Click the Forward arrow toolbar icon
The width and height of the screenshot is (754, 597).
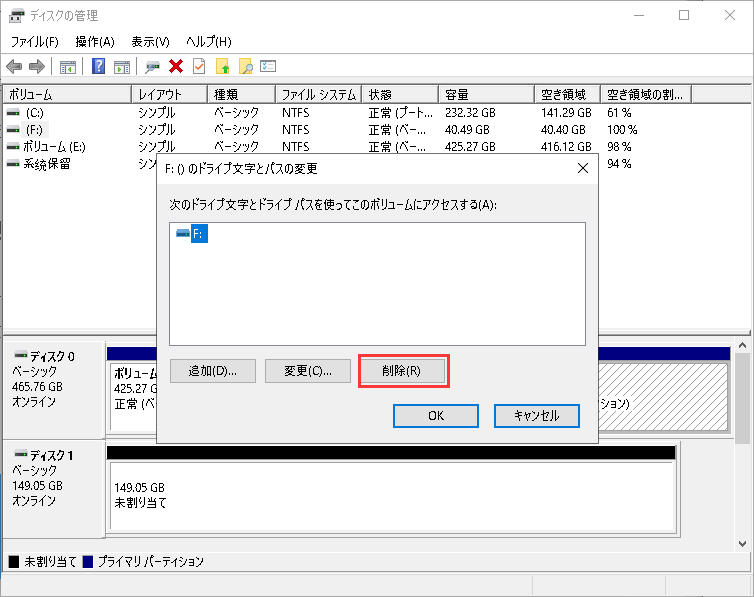pos(37,66)
